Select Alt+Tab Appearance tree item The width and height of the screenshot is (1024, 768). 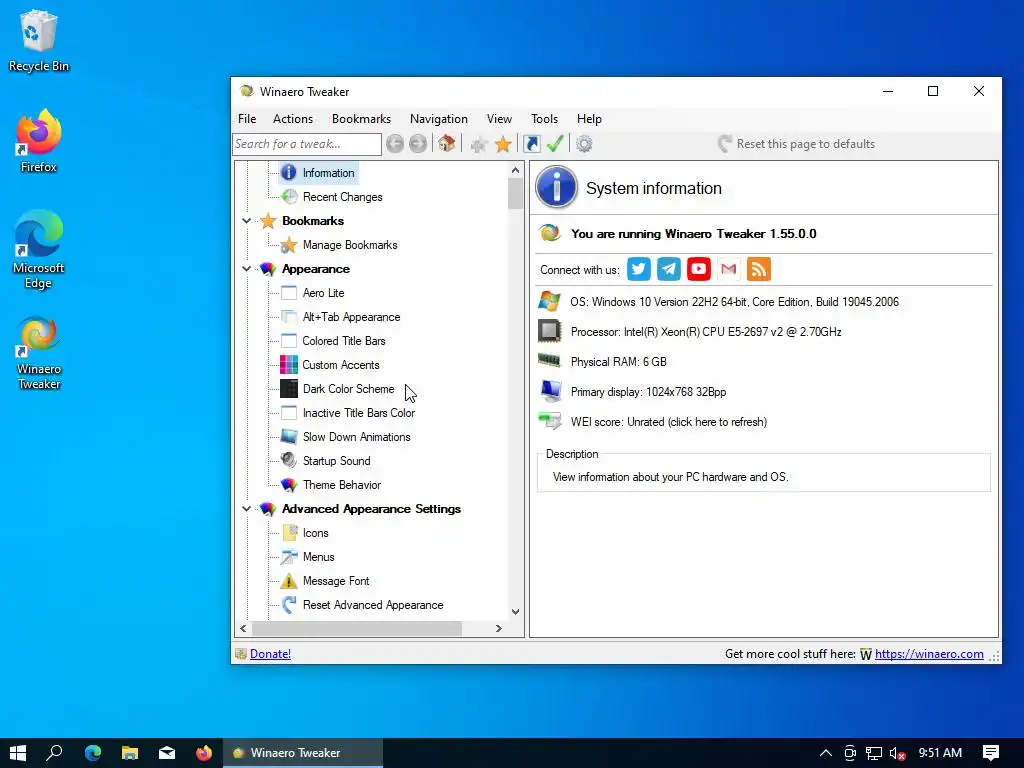click(351, 317)
